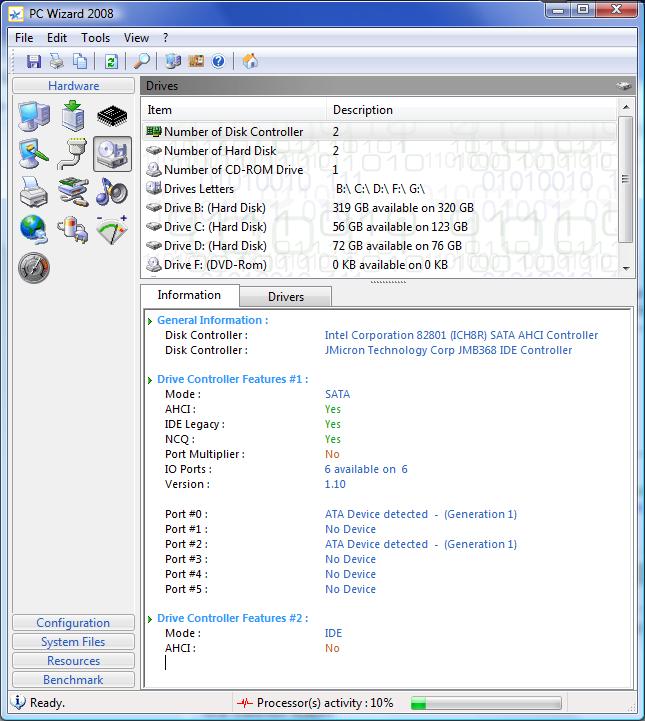Screen dimensions: 645x721
Task: Open the round dial gauge icon
Action: (34, 267)
